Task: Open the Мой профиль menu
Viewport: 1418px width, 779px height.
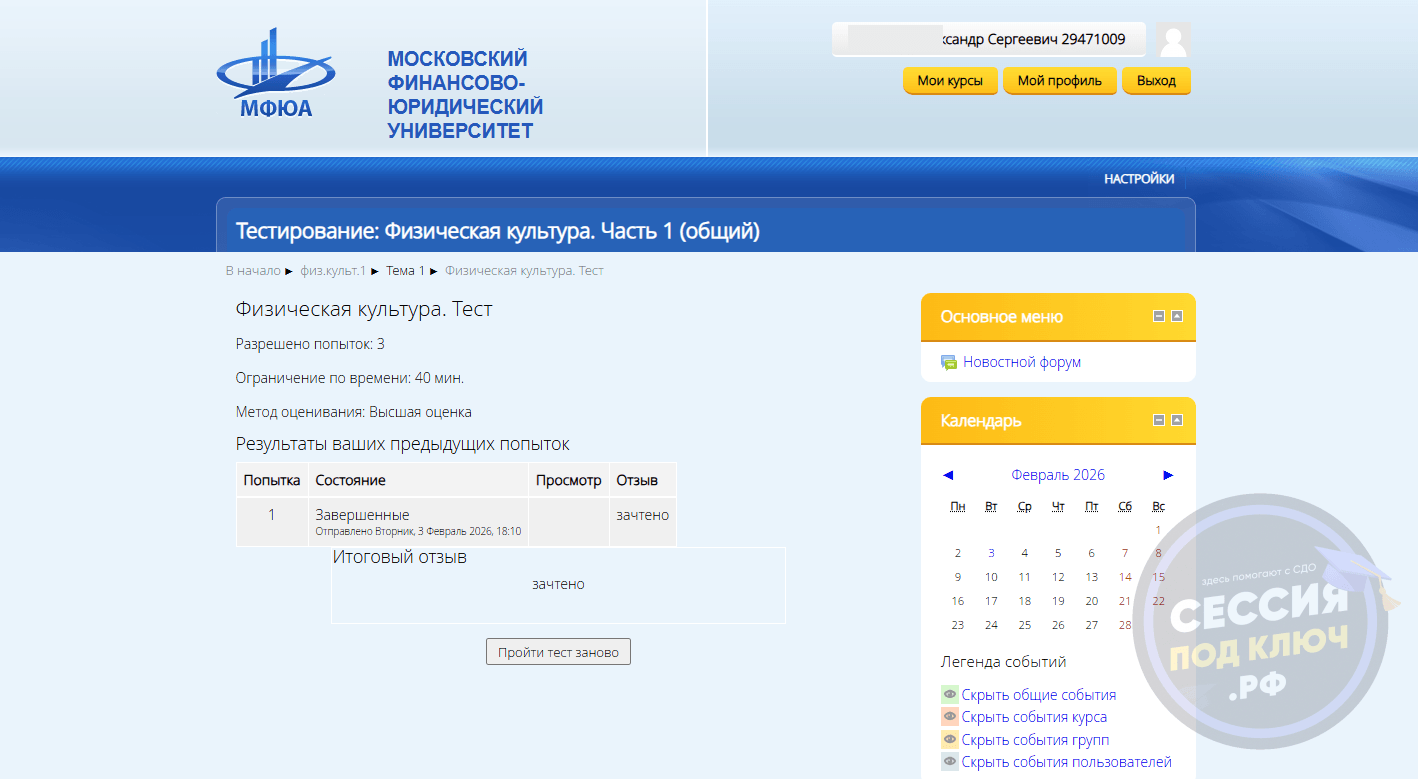Action: [1059, 81]
